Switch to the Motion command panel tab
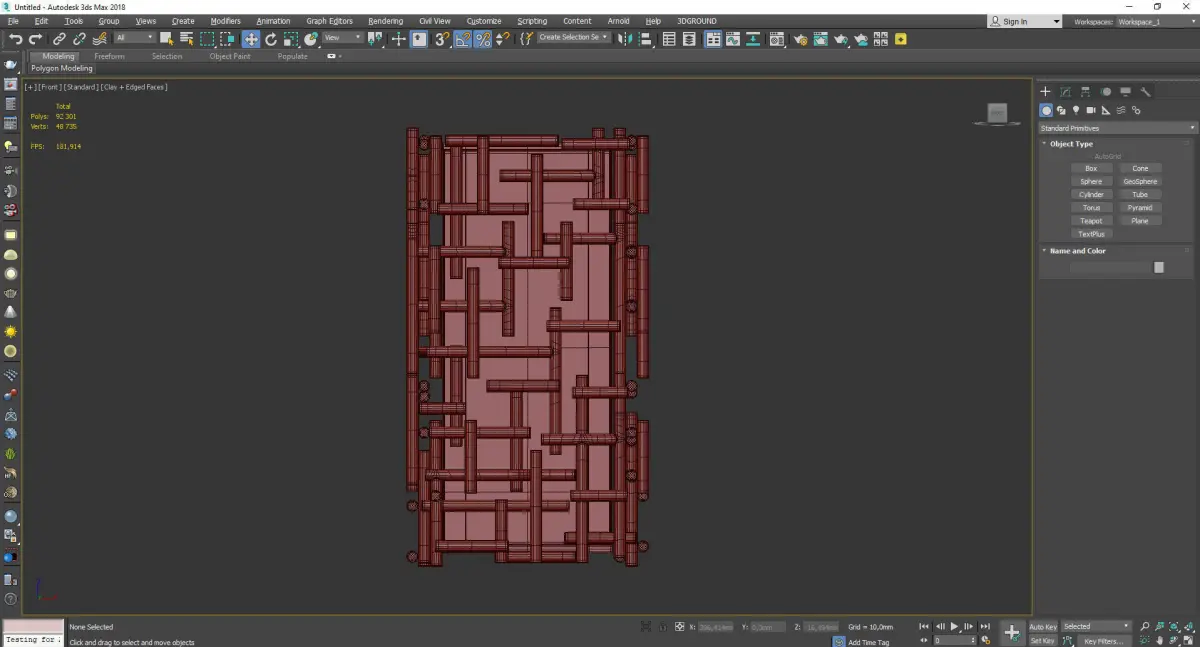This screenshot has width=1200, height=647. [1106, 92]
